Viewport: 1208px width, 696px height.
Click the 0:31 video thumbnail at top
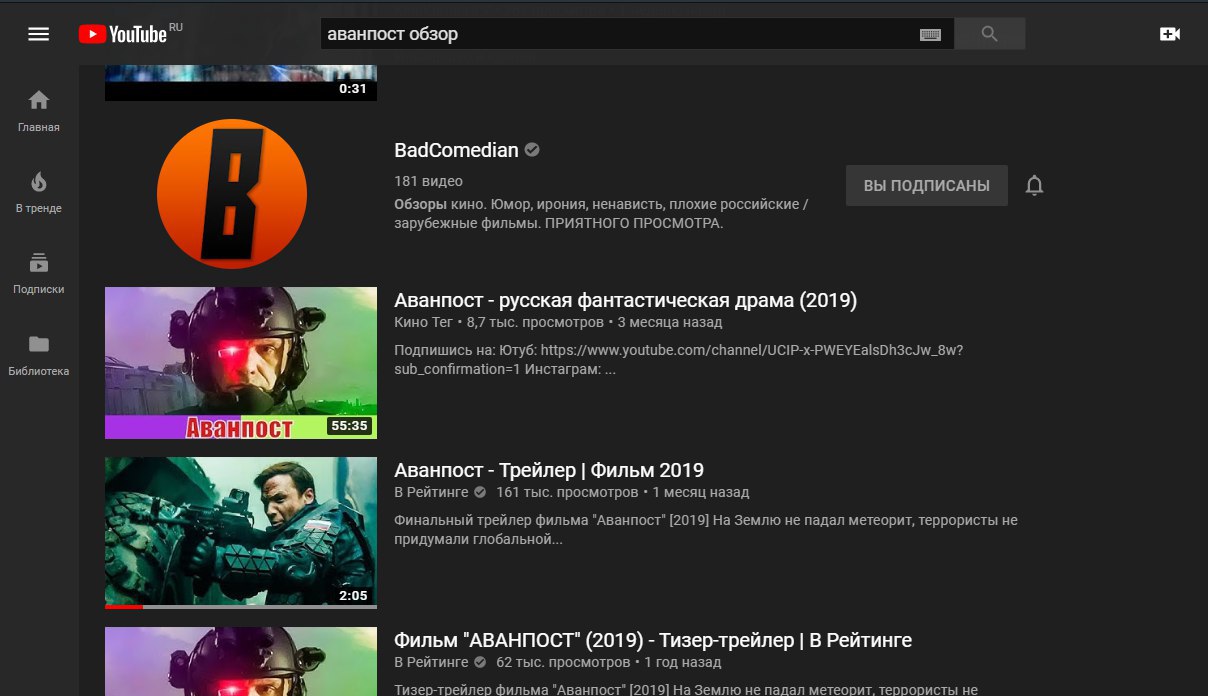click(x=241, y=82)
